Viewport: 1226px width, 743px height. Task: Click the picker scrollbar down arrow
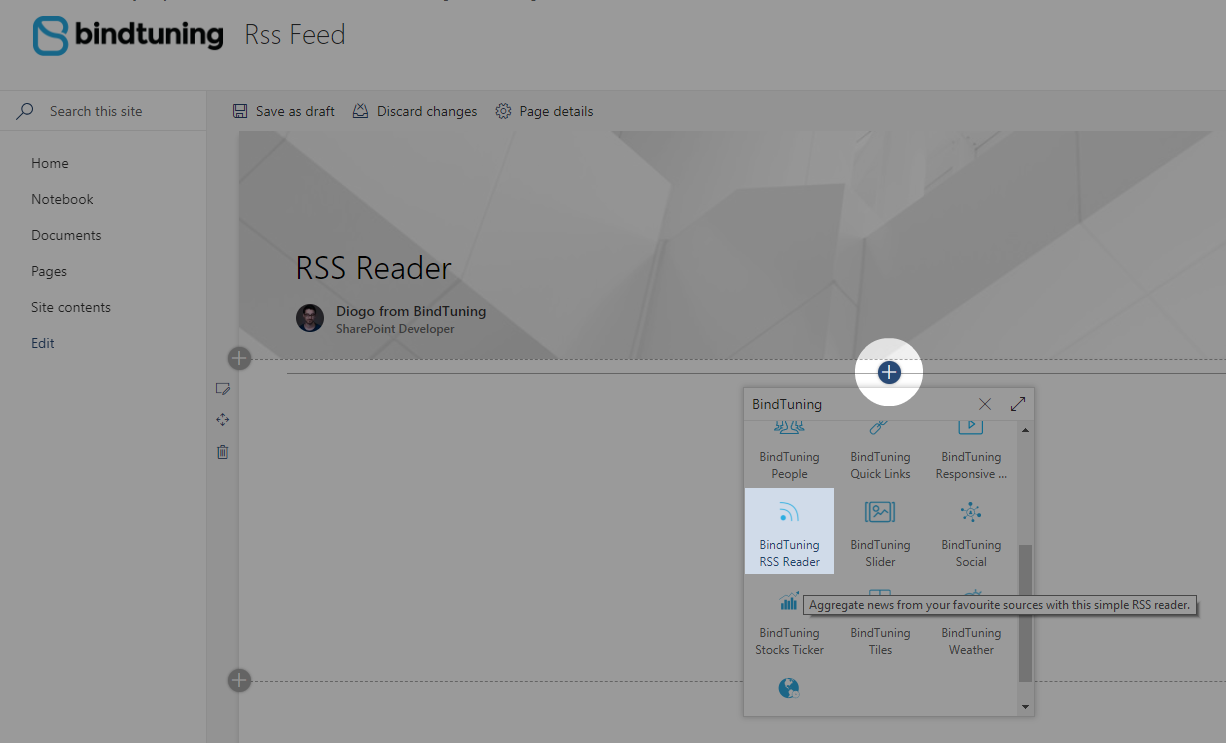(1025, 707)
